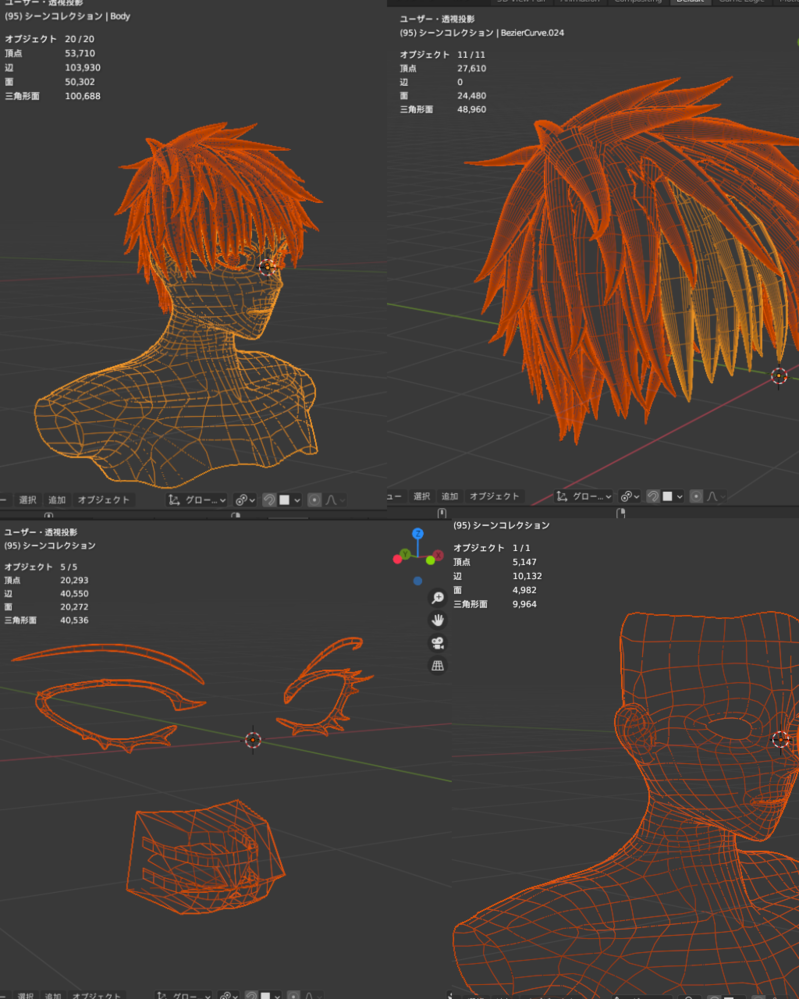Click the red X axis on navigation gizmo
This screenshot has height=999, width=799.
438,556
